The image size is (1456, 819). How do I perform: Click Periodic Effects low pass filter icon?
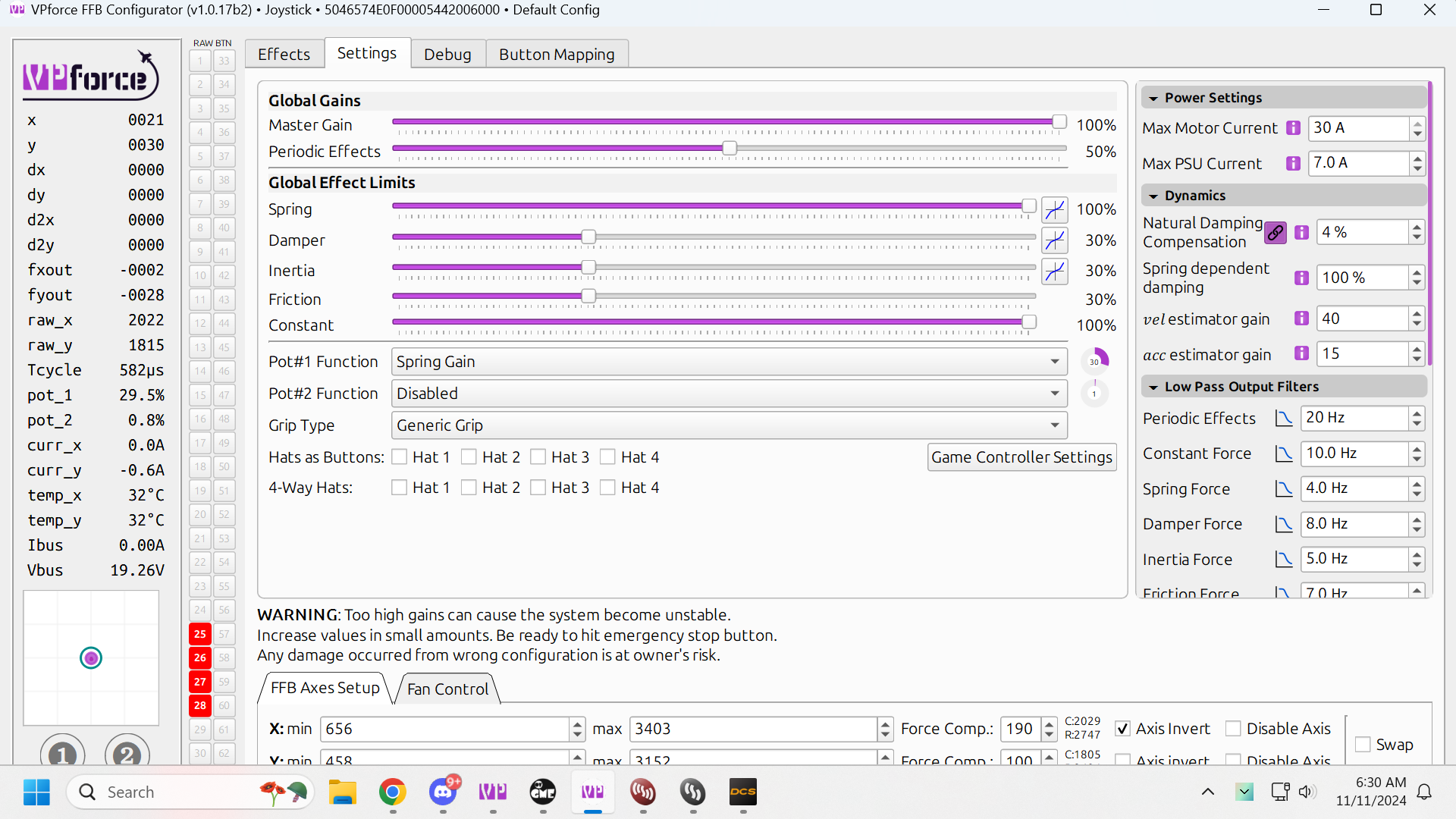[1283, 419]
